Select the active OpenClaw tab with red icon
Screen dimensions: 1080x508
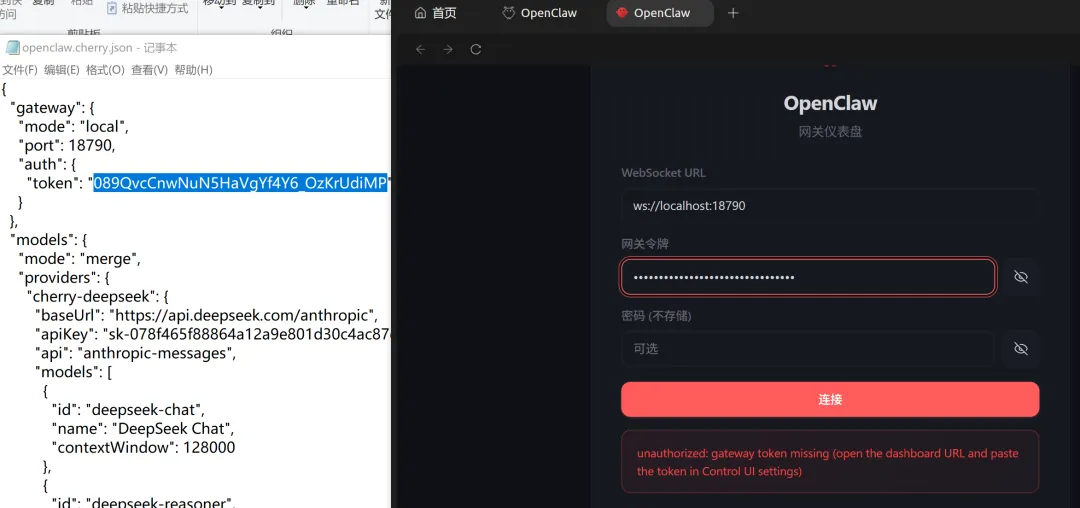click(x=659, y=13)
